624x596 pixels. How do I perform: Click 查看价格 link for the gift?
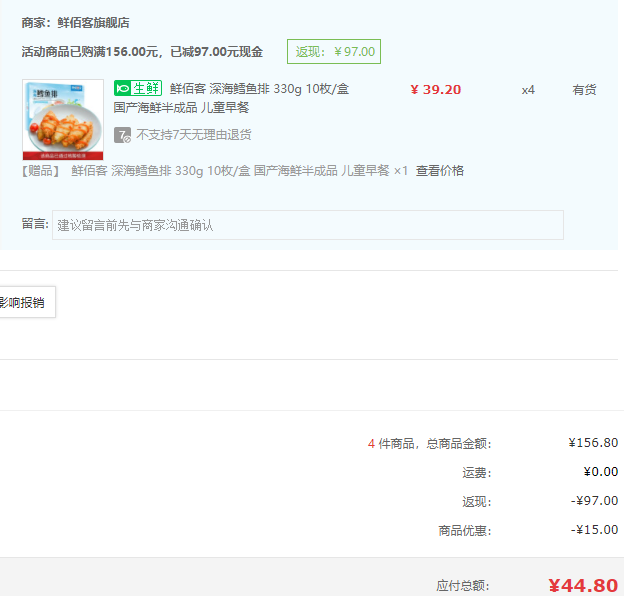point(440,171)
